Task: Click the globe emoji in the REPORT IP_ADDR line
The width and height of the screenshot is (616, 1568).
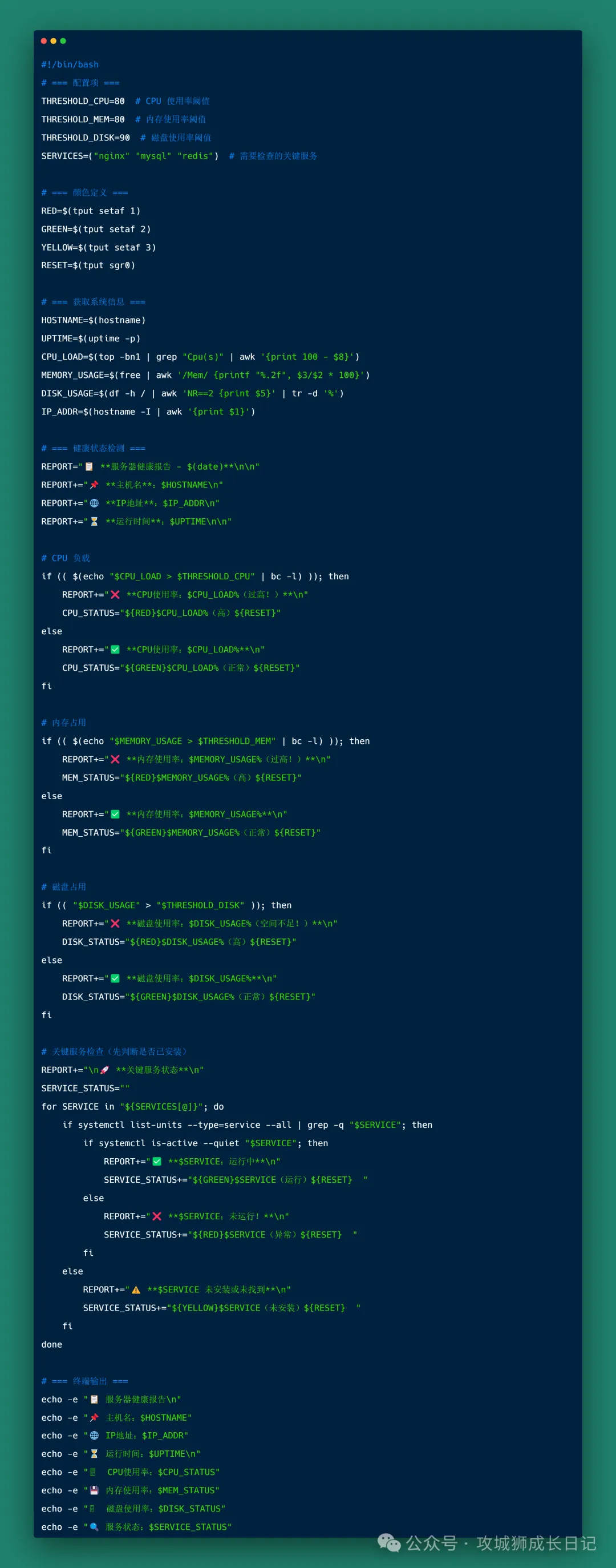Action: (x=94, y=503)
